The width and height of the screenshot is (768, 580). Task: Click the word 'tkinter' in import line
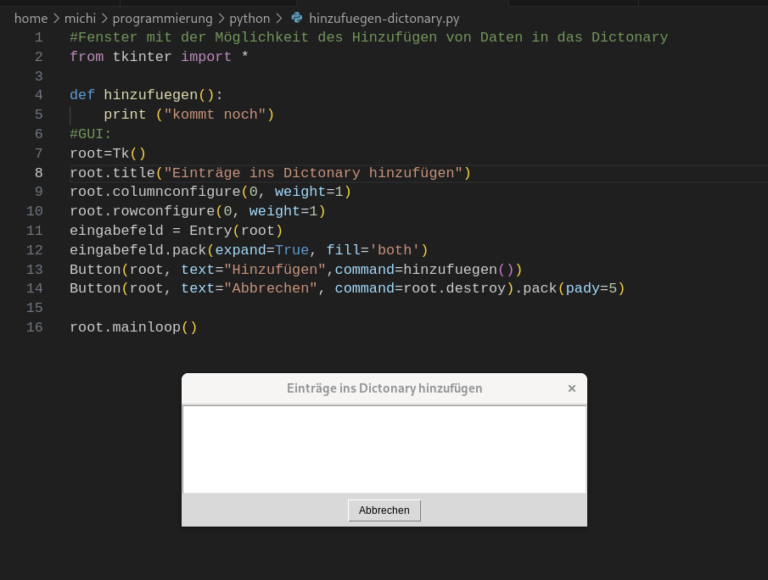click(142, 57)
